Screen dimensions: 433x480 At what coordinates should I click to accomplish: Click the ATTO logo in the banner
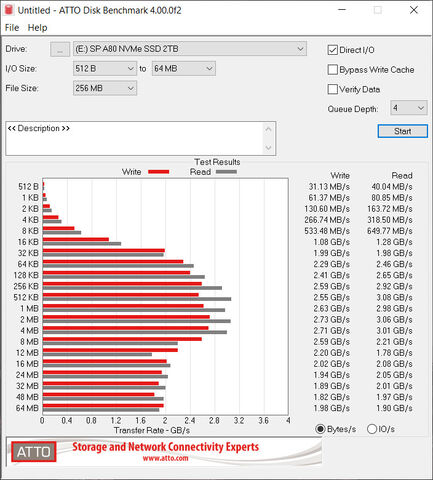34,452
